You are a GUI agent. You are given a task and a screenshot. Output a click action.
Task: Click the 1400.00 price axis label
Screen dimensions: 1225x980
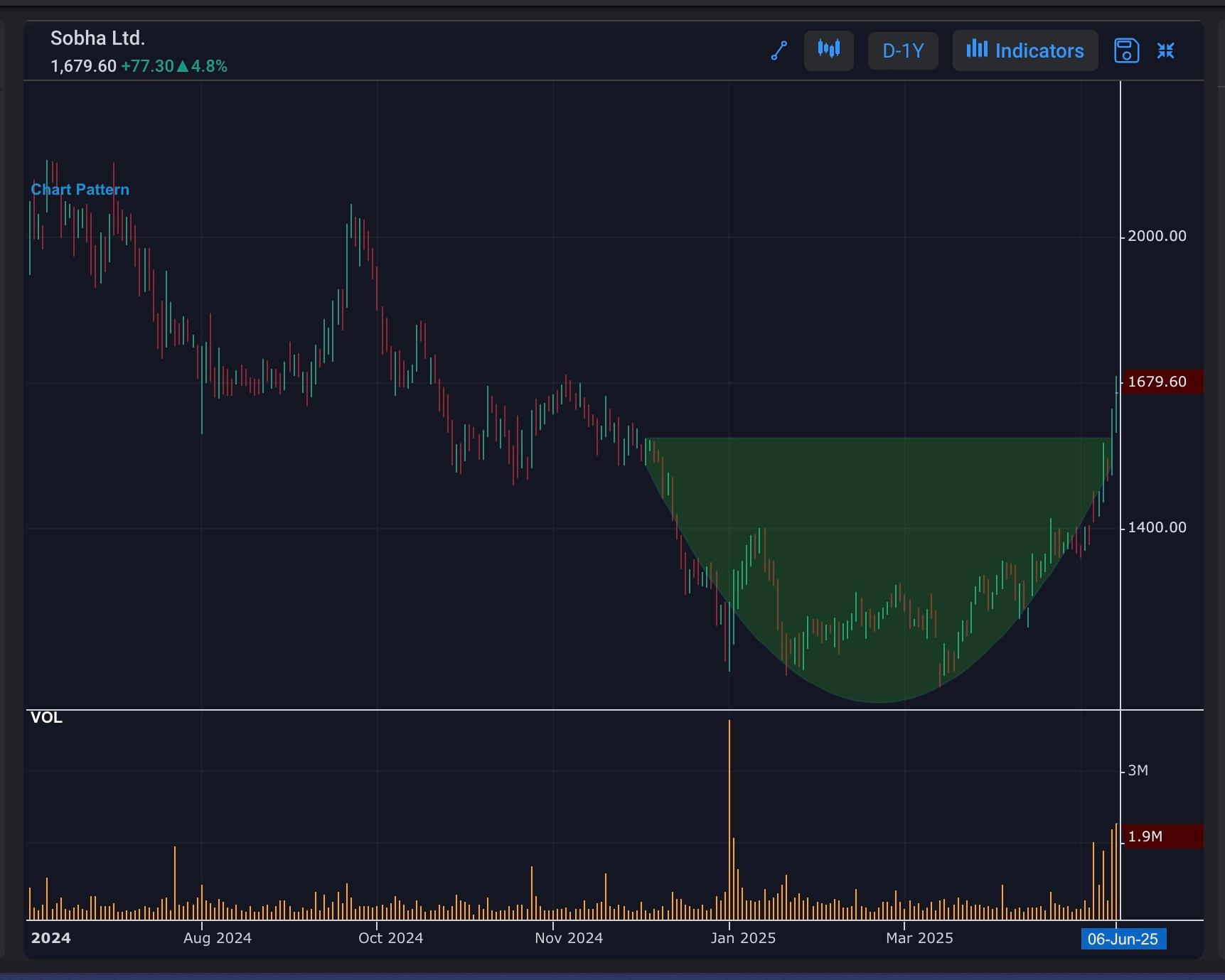tap(1157, 527)
